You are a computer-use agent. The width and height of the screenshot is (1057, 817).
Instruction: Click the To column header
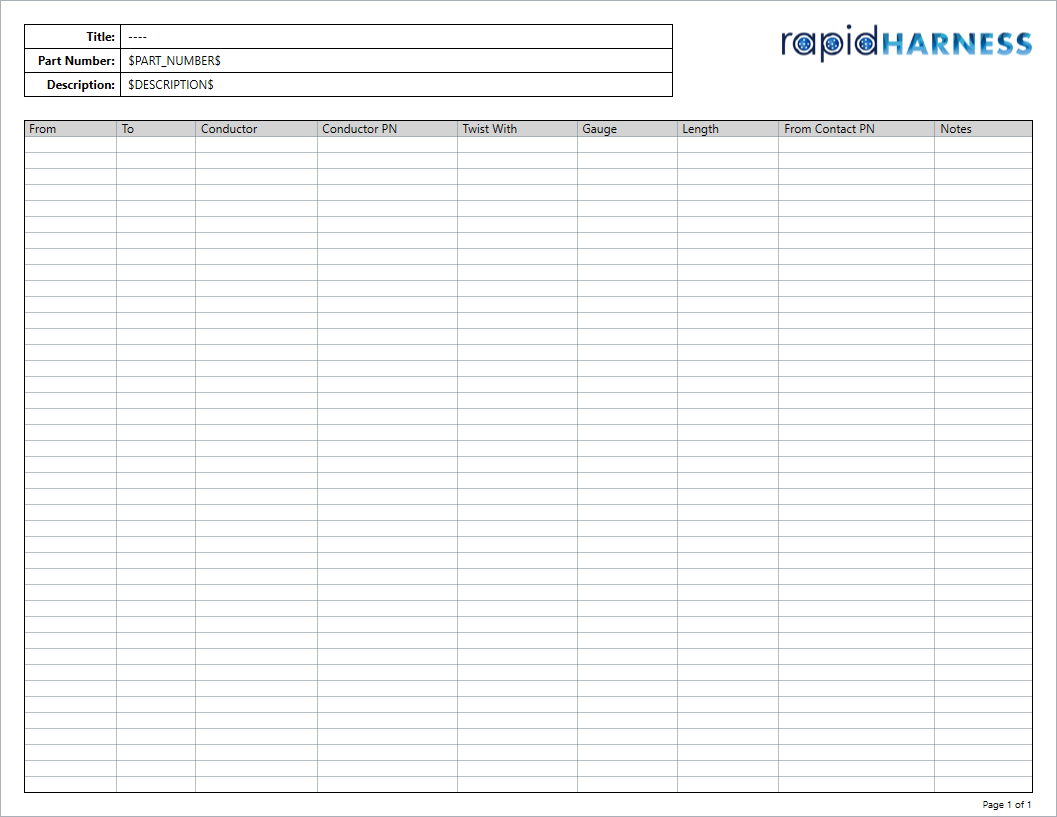155,129
